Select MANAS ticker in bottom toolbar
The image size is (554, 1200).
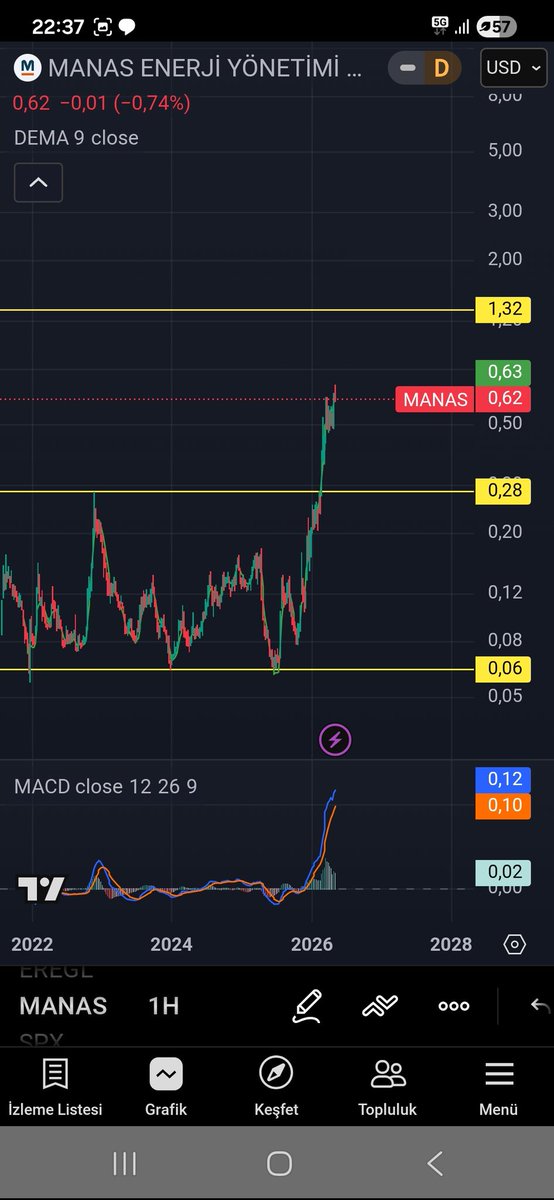pyautogui.click(x=63, y=1006)
